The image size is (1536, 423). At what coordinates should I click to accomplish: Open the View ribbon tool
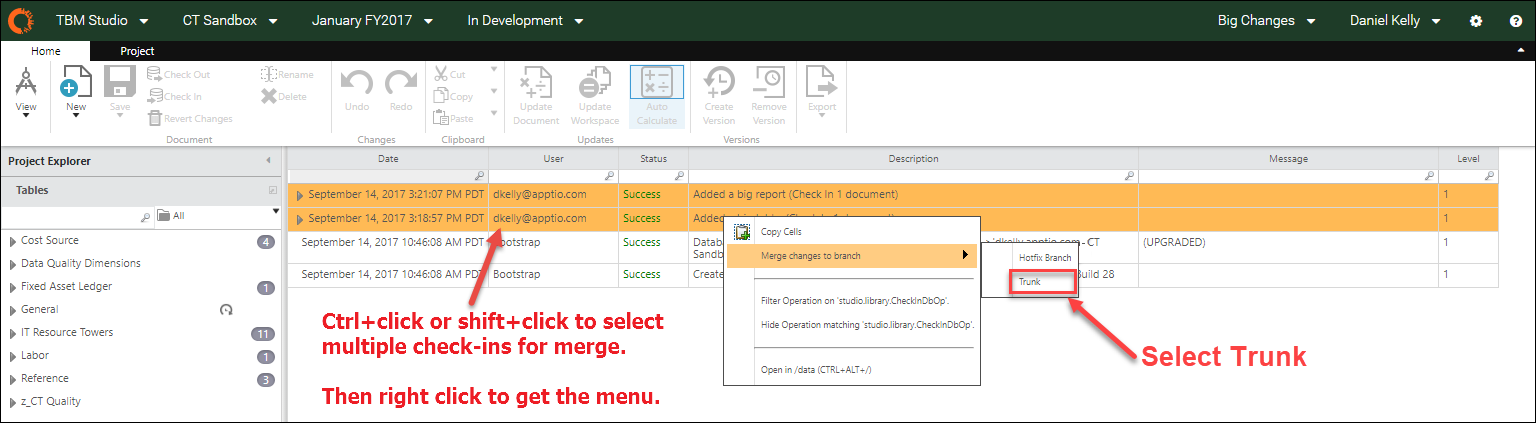26,93
